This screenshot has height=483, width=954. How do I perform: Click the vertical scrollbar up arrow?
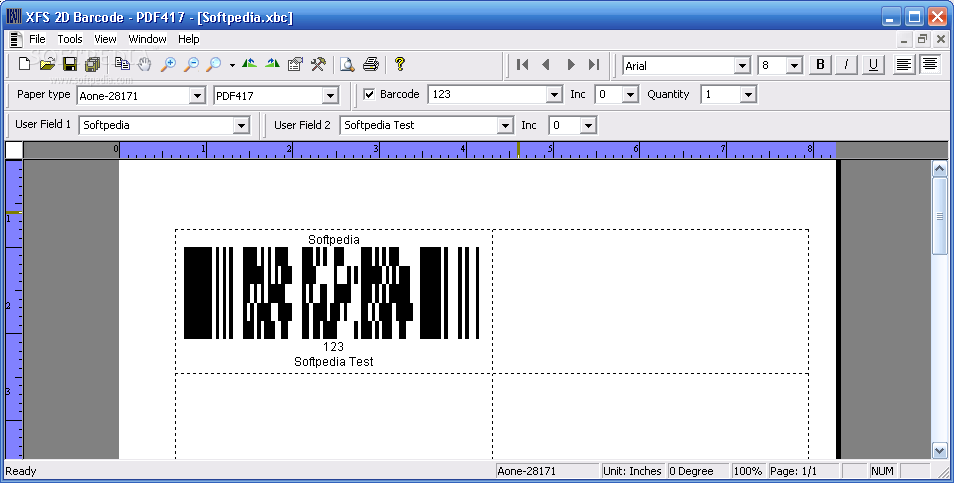tap(939, 169)
